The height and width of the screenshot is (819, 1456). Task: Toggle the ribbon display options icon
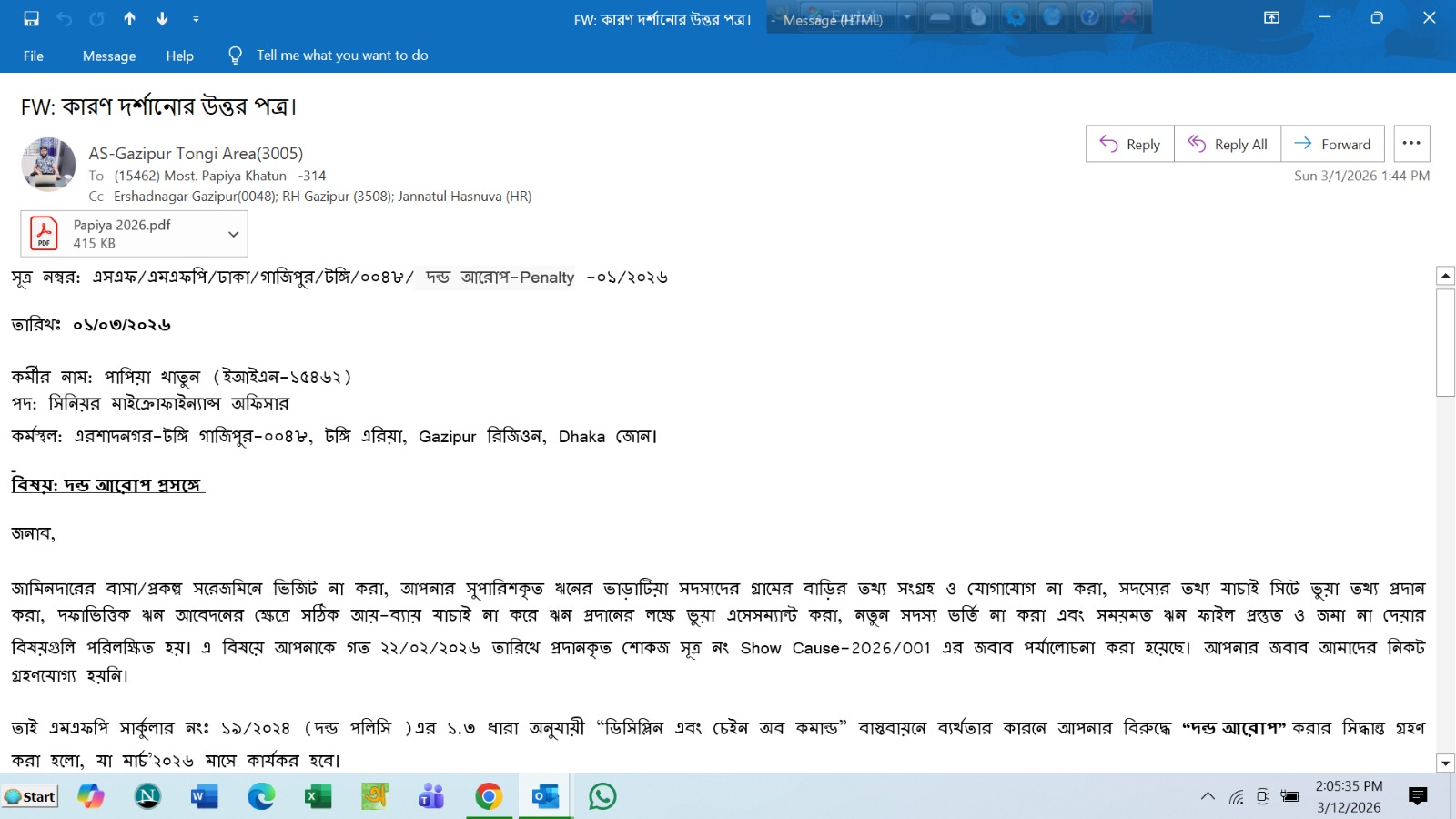point(1272,18)
